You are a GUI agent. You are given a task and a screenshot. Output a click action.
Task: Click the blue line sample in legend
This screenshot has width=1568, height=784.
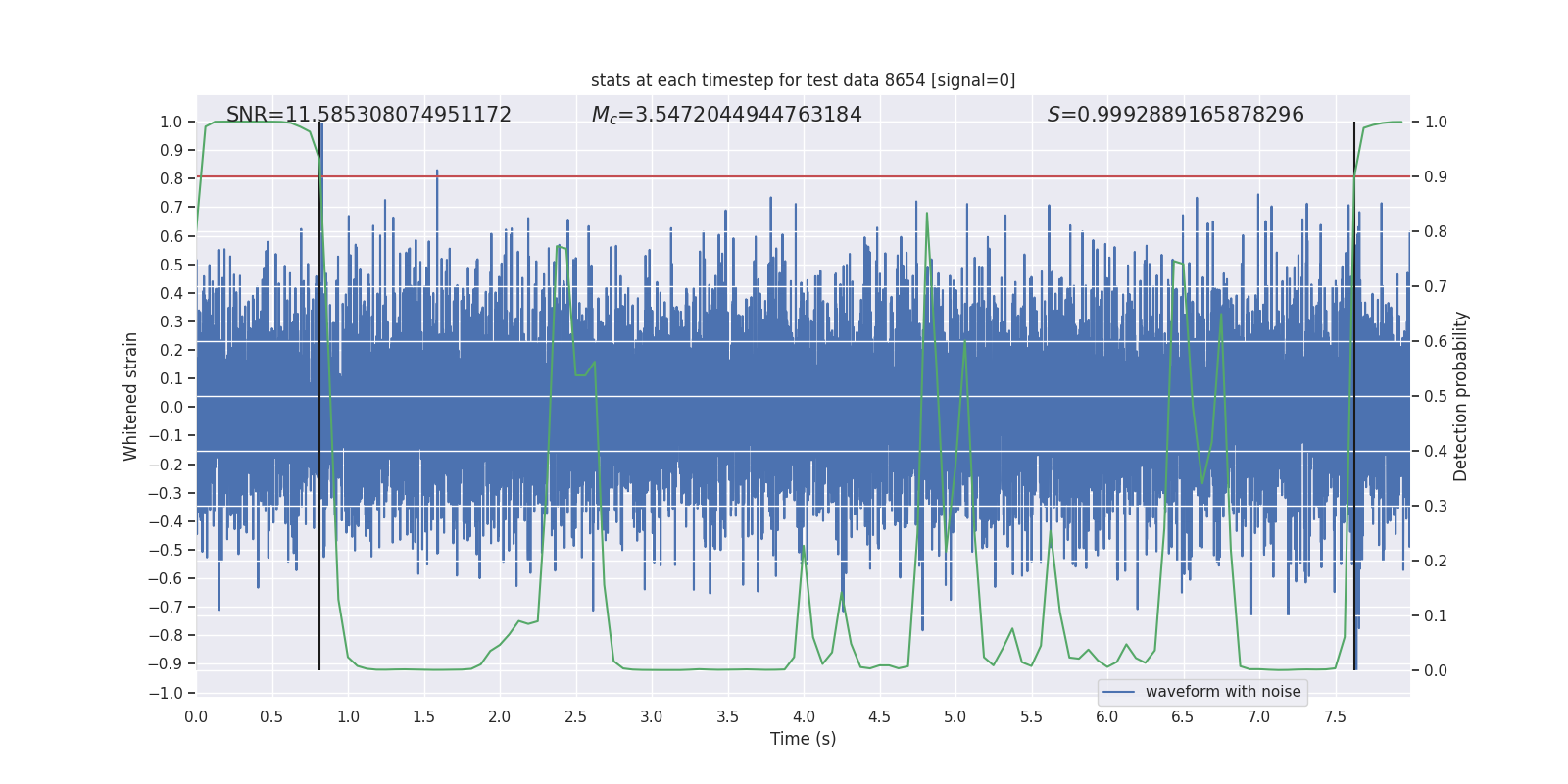pyautogui.click(x=1118, y=692)
